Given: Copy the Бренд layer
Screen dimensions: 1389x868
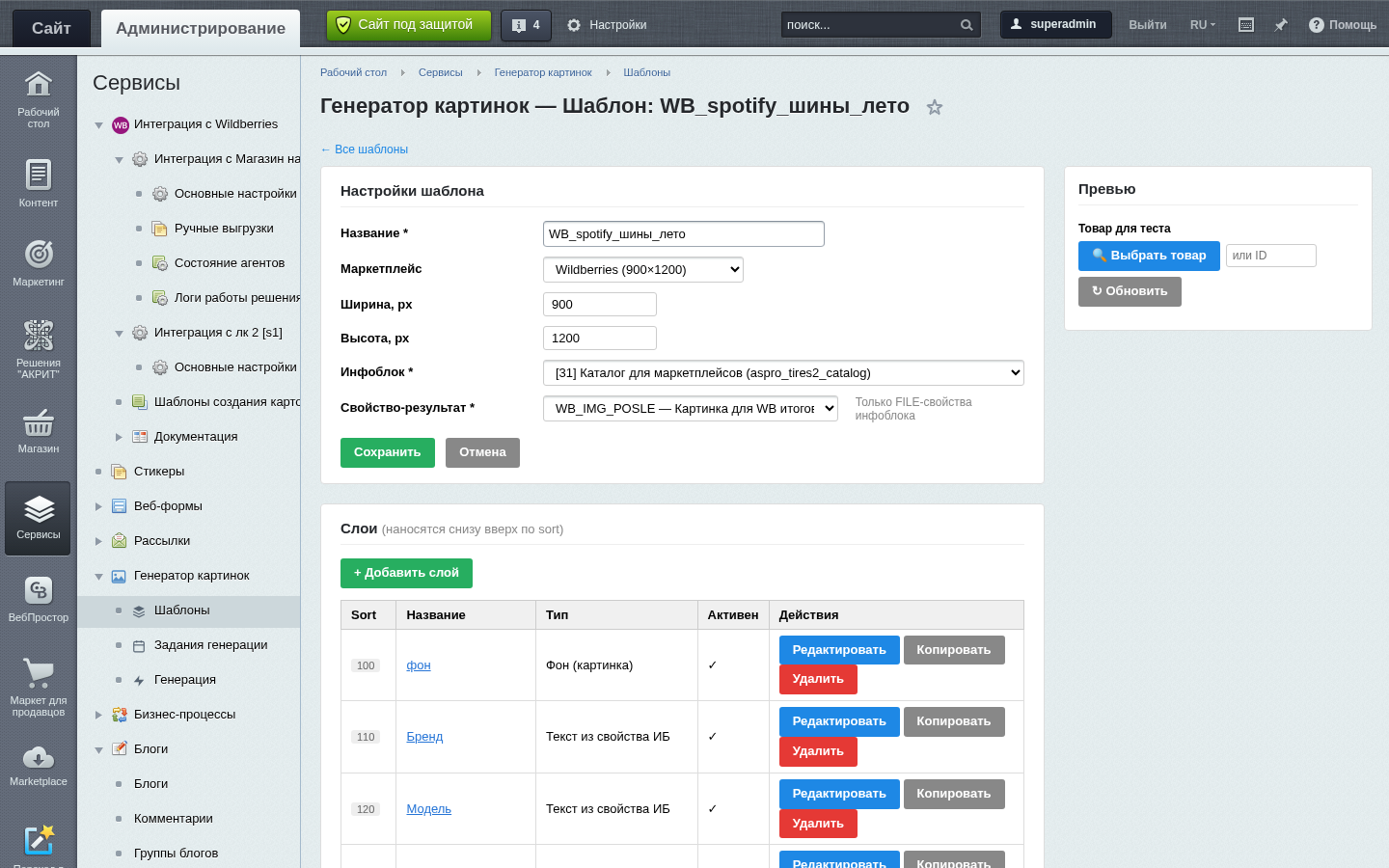Looking at the screenshot, I should coord(954,721).
